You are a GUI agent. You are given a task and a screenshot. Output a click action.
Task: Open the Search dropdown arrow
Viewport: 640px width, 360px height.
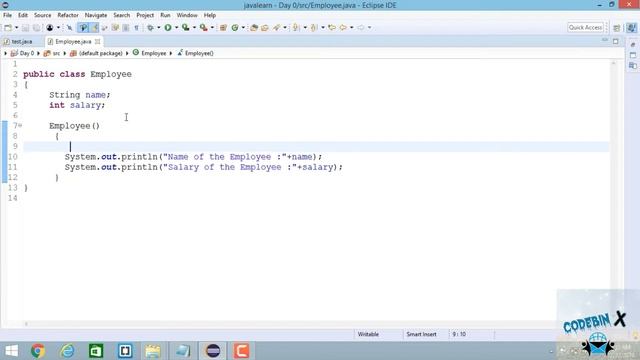(x=285, y=28)
